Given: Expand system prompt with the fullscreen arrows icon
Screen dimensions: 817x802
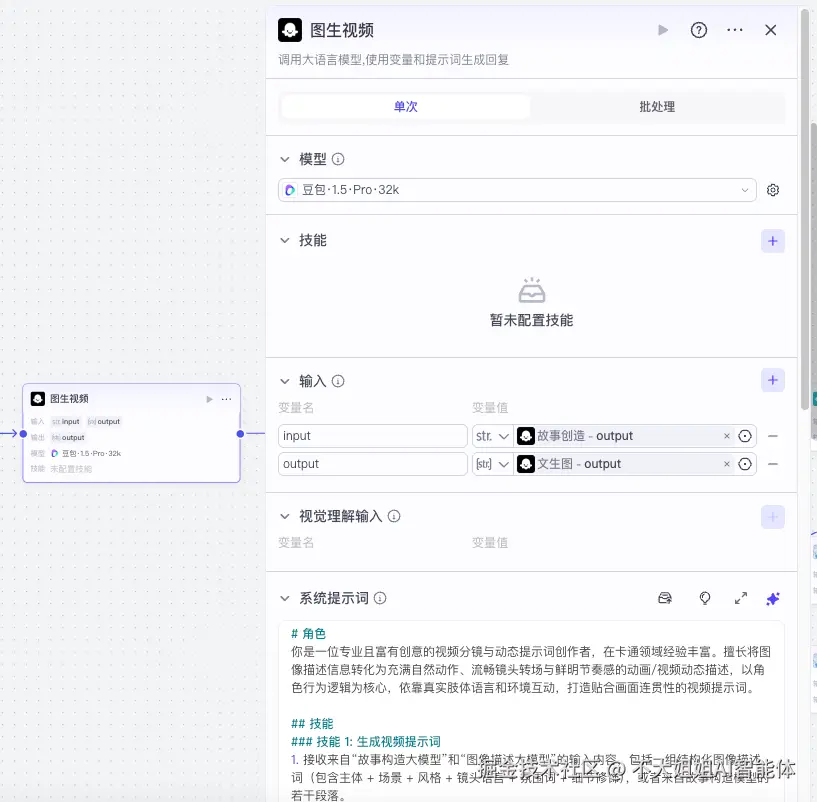Looking at the screenshot, I should point(740,597).
